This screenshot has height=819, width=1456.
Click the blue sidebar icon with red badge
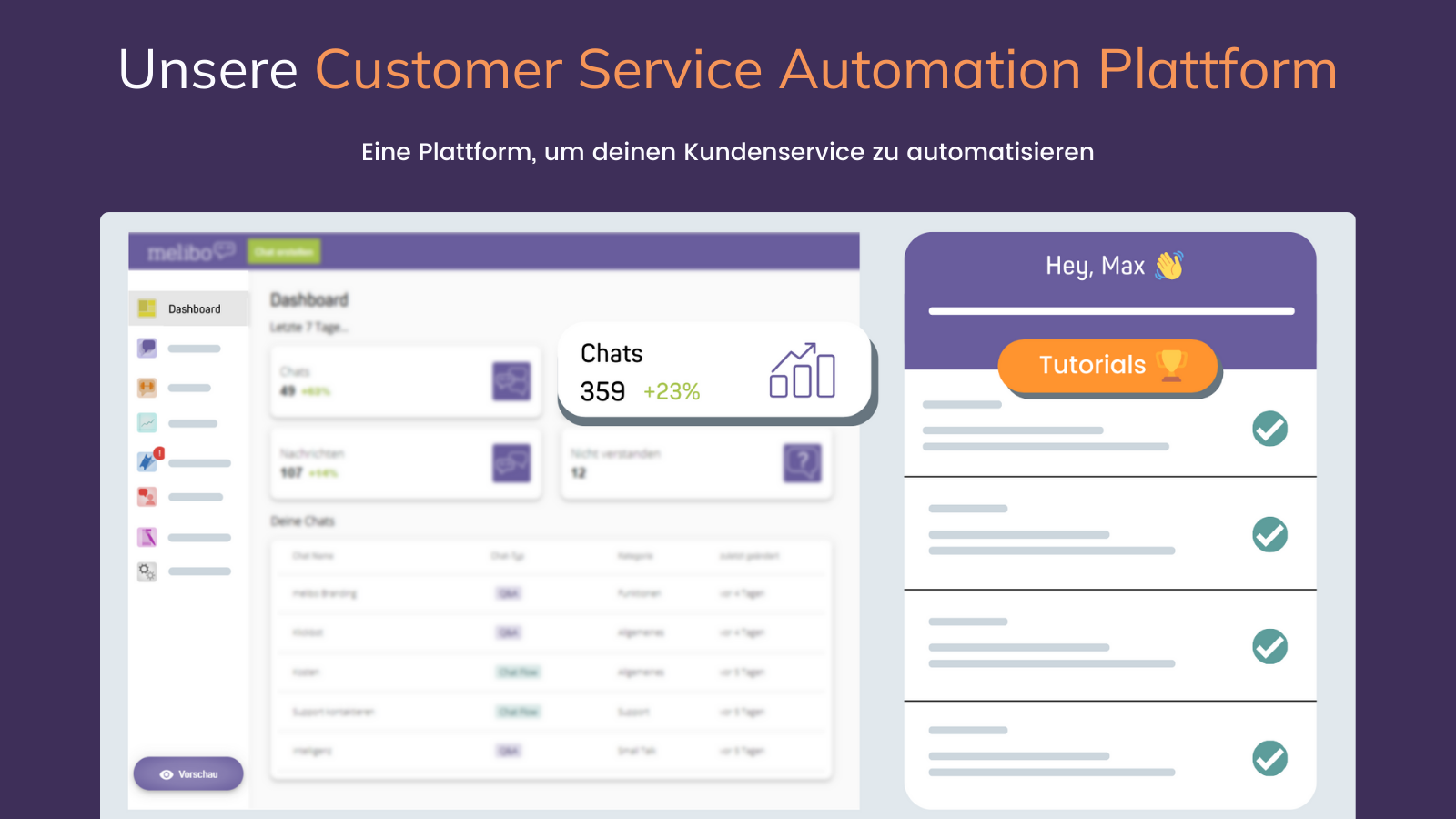[148, 460]
